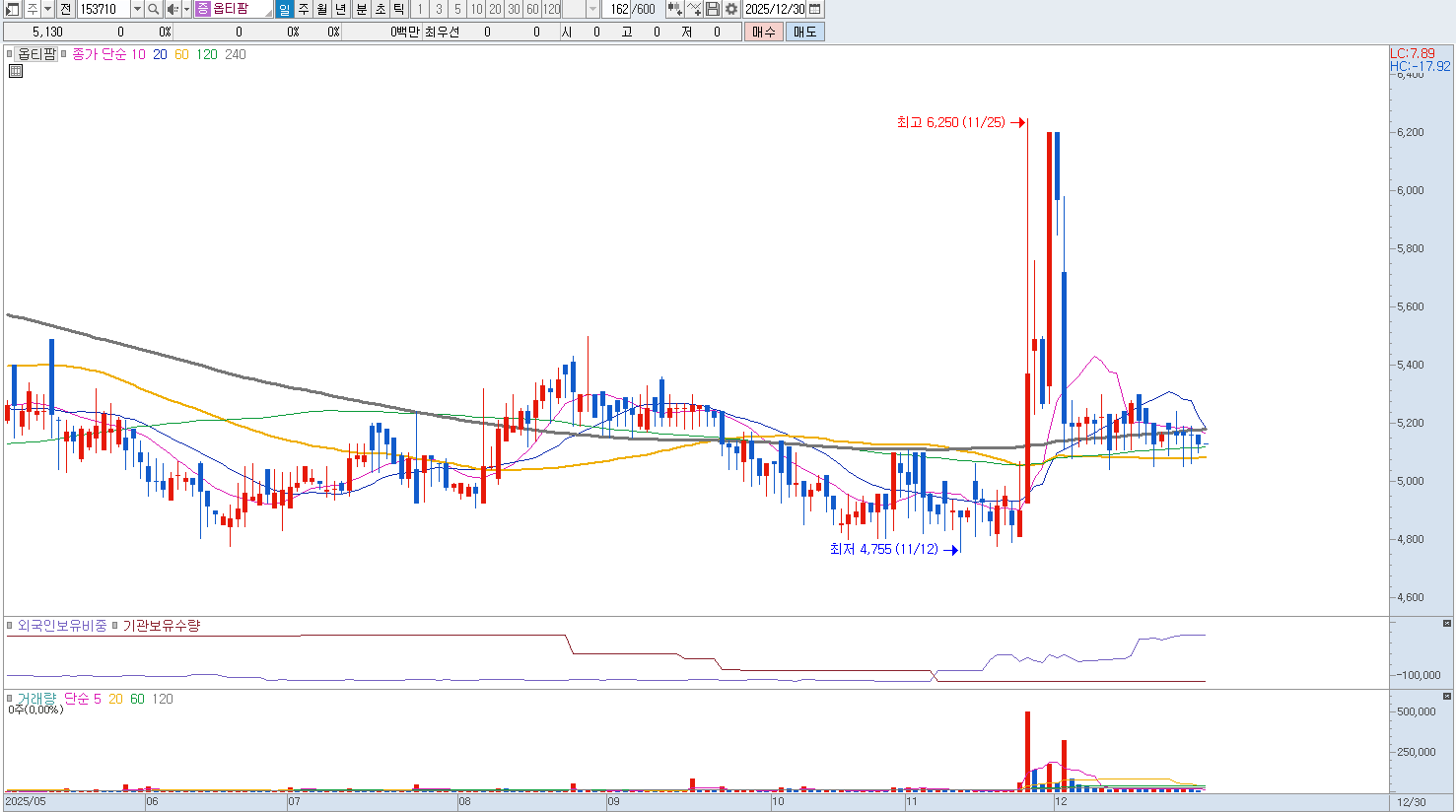Toggle the 외국인보유비중 indicator marker
This screenshot has height=812, width=1456.
click(x=10, y=626)
